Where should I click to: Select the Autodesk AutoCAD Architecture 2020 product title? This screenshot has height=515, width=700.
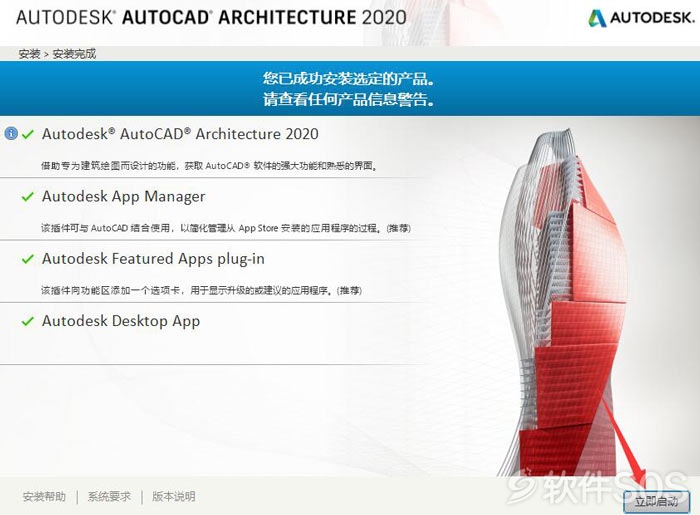pos(180,134)
